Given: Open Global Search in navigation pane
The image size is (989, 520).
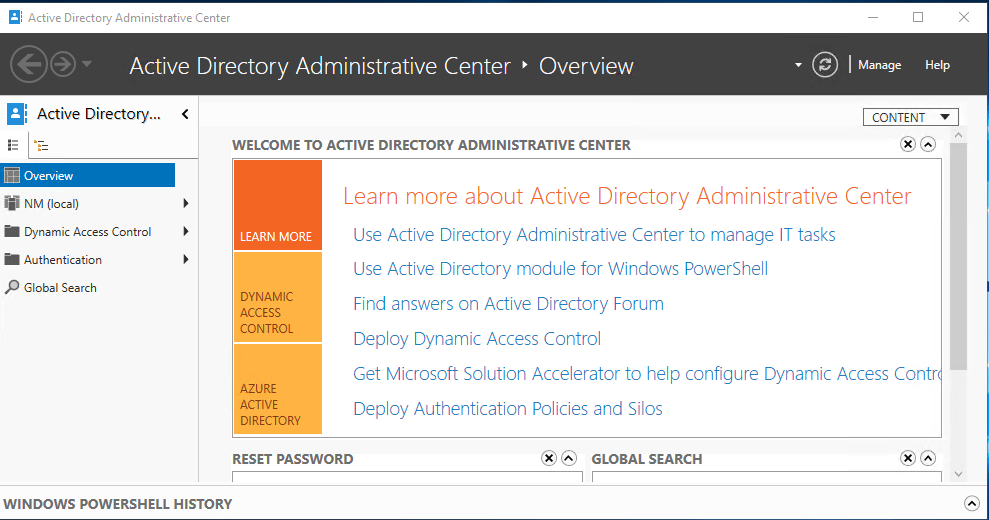Looking at the screenshot, I should point(60,288).
